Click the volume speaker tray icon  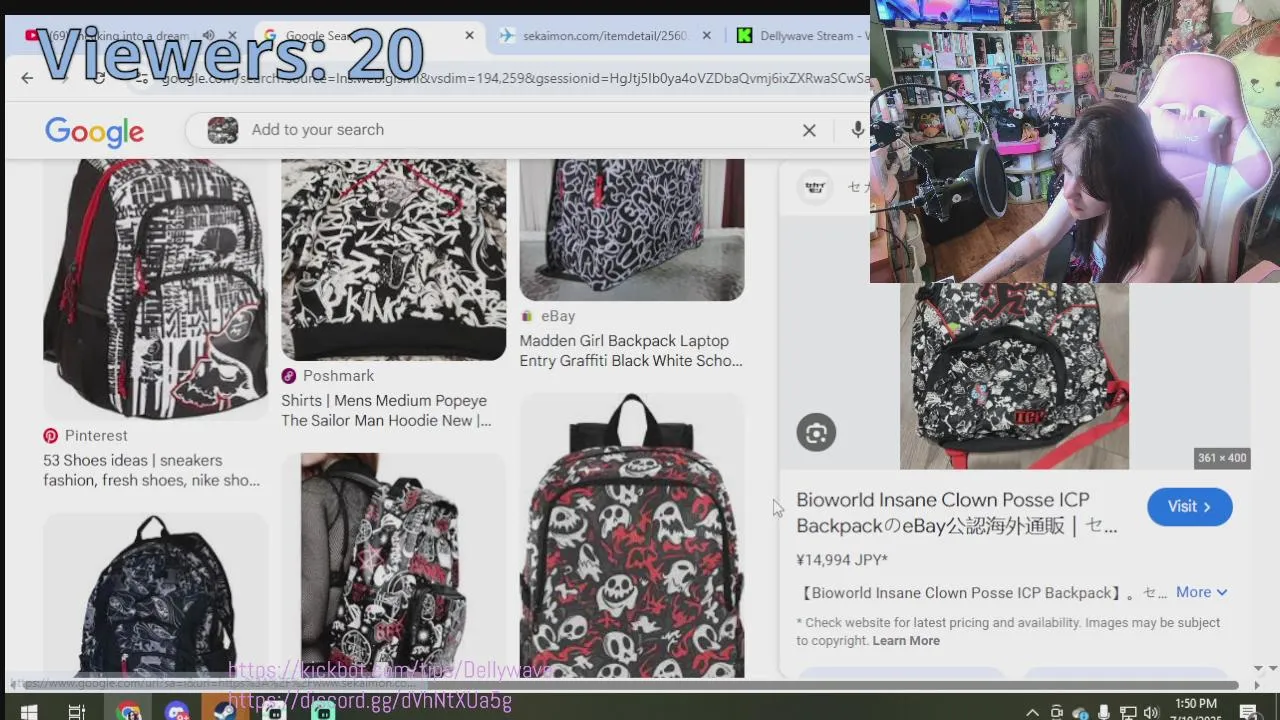(1151, 712)
